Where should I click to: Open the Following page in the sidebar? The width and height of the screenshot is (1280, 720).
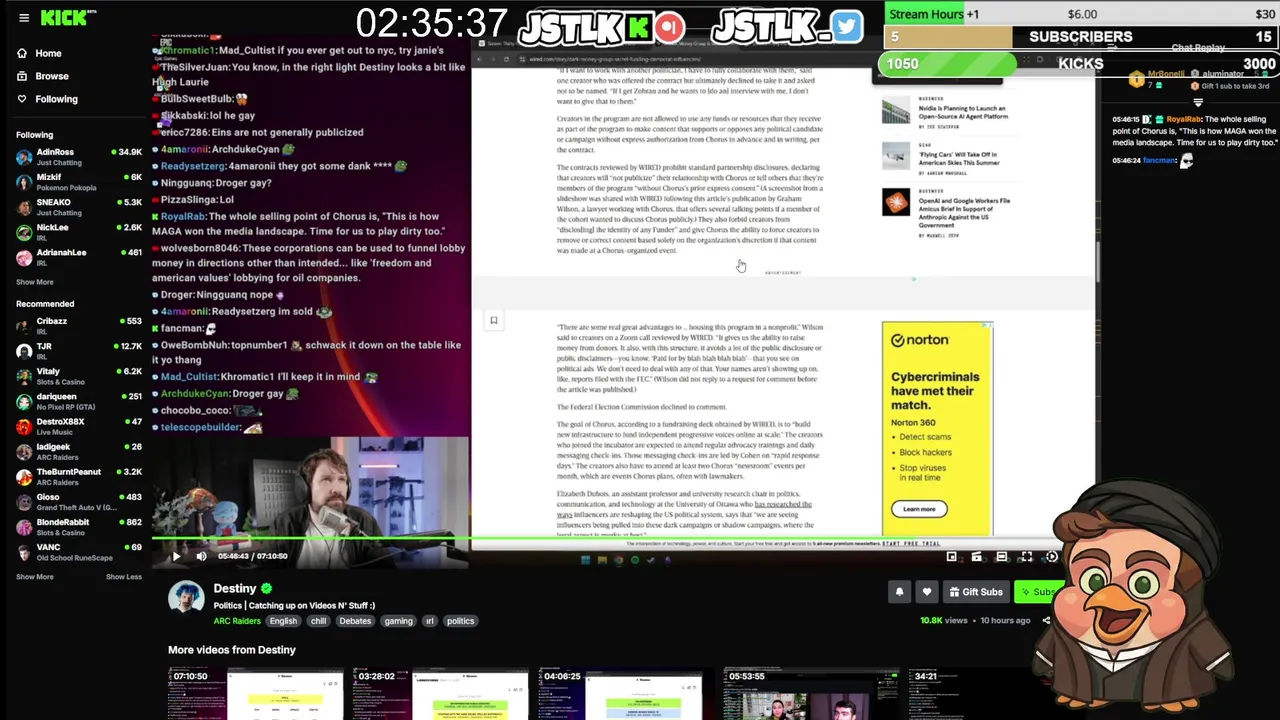coord(56,99)
